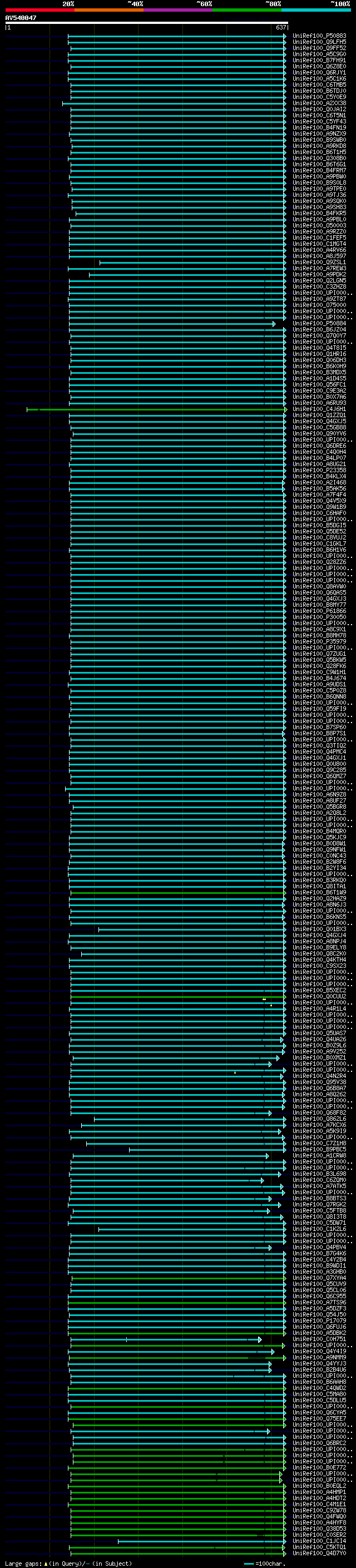Select hit label UniRef100_A7F4F4

[319, 494]
